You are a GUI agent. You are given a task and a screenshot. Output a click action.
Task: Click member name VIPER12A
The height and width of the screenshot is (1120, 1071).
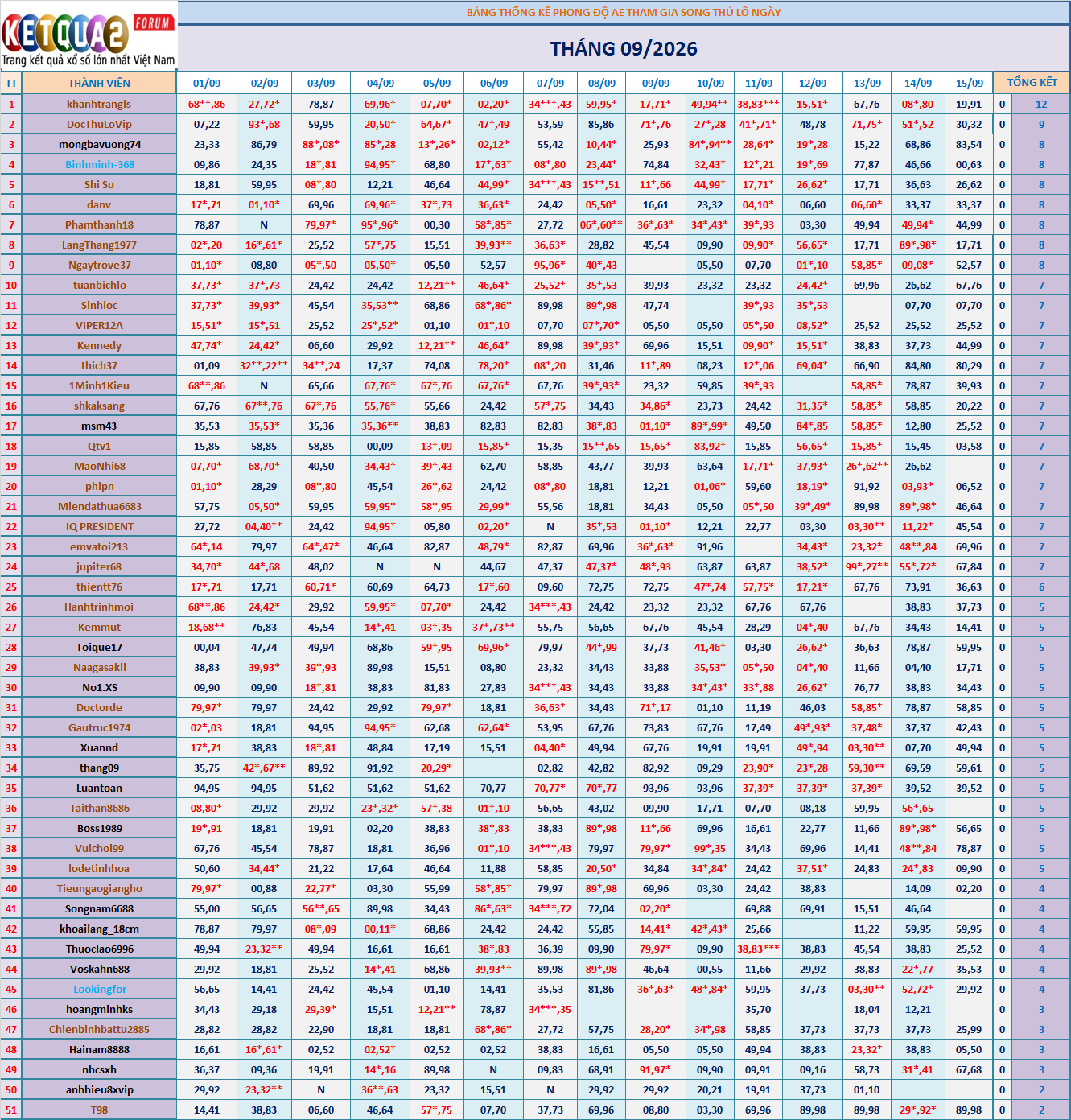(99, 325)
